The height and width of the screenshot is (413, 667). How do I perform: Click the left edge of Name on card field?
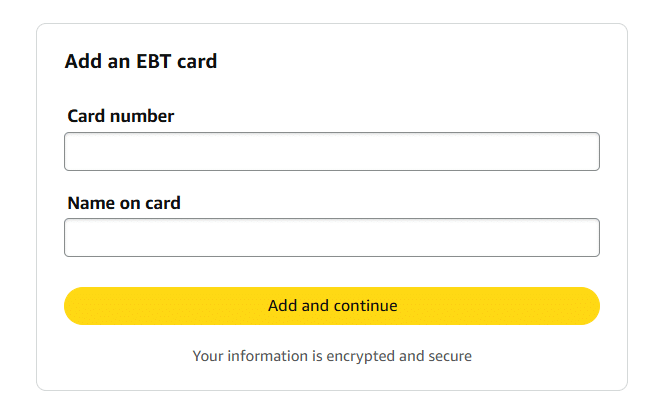(x=72, y=237)
